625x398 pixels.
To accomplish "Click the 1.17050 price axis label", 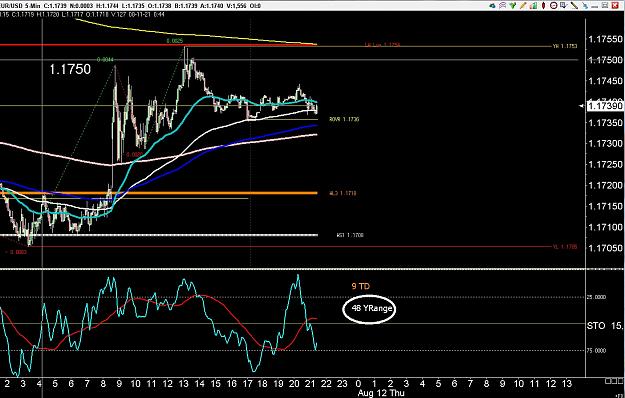I will 605,248.
